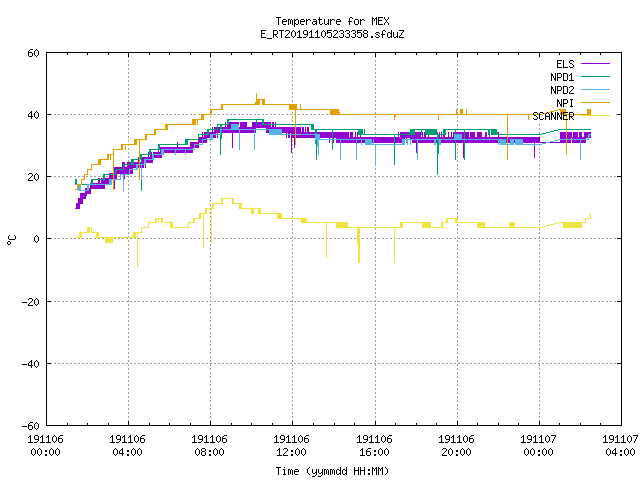
Task: Click the SCANNER legend label
Action: tap(553, 116)
